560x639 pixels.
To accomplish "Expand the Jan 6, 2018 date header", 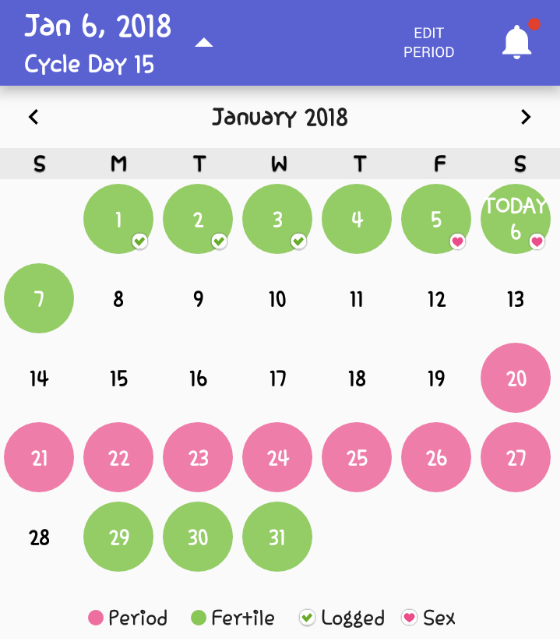I will [x=98, y=26].
